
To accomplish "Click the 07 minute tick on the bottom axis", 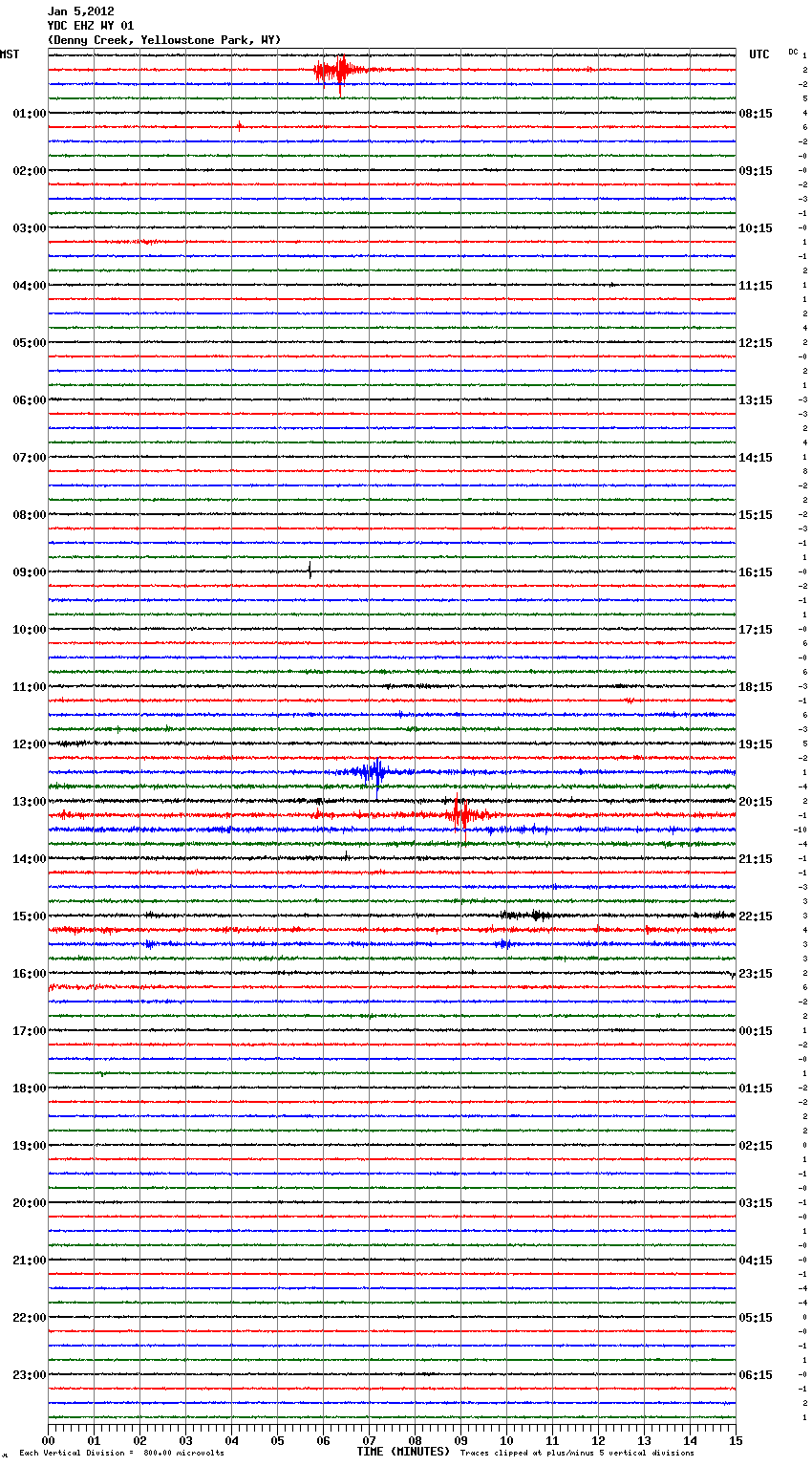I will 369,1440.
